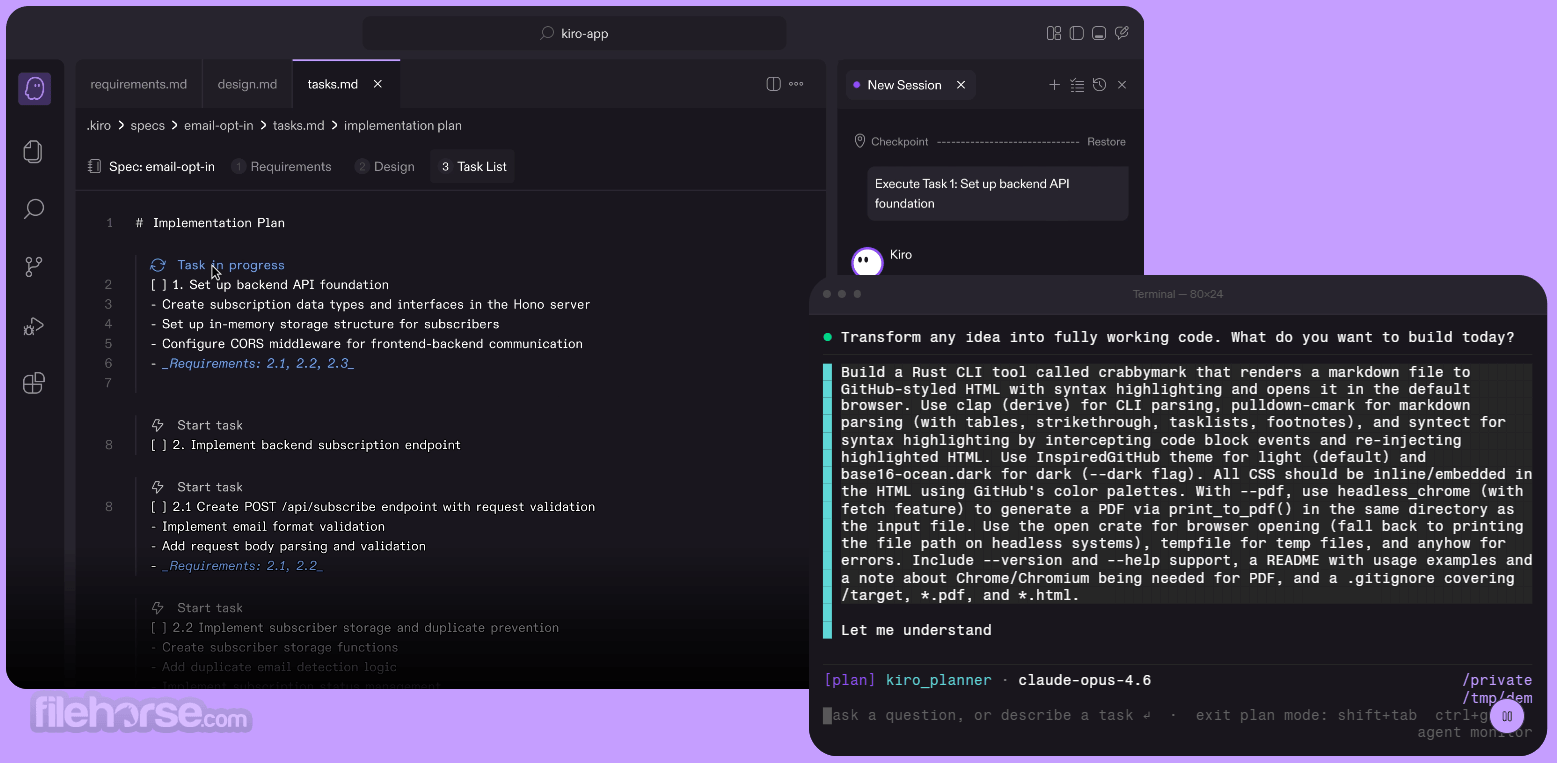Click the Configure CORS middleware line
1557x763 pixels.
pos(367,344)
